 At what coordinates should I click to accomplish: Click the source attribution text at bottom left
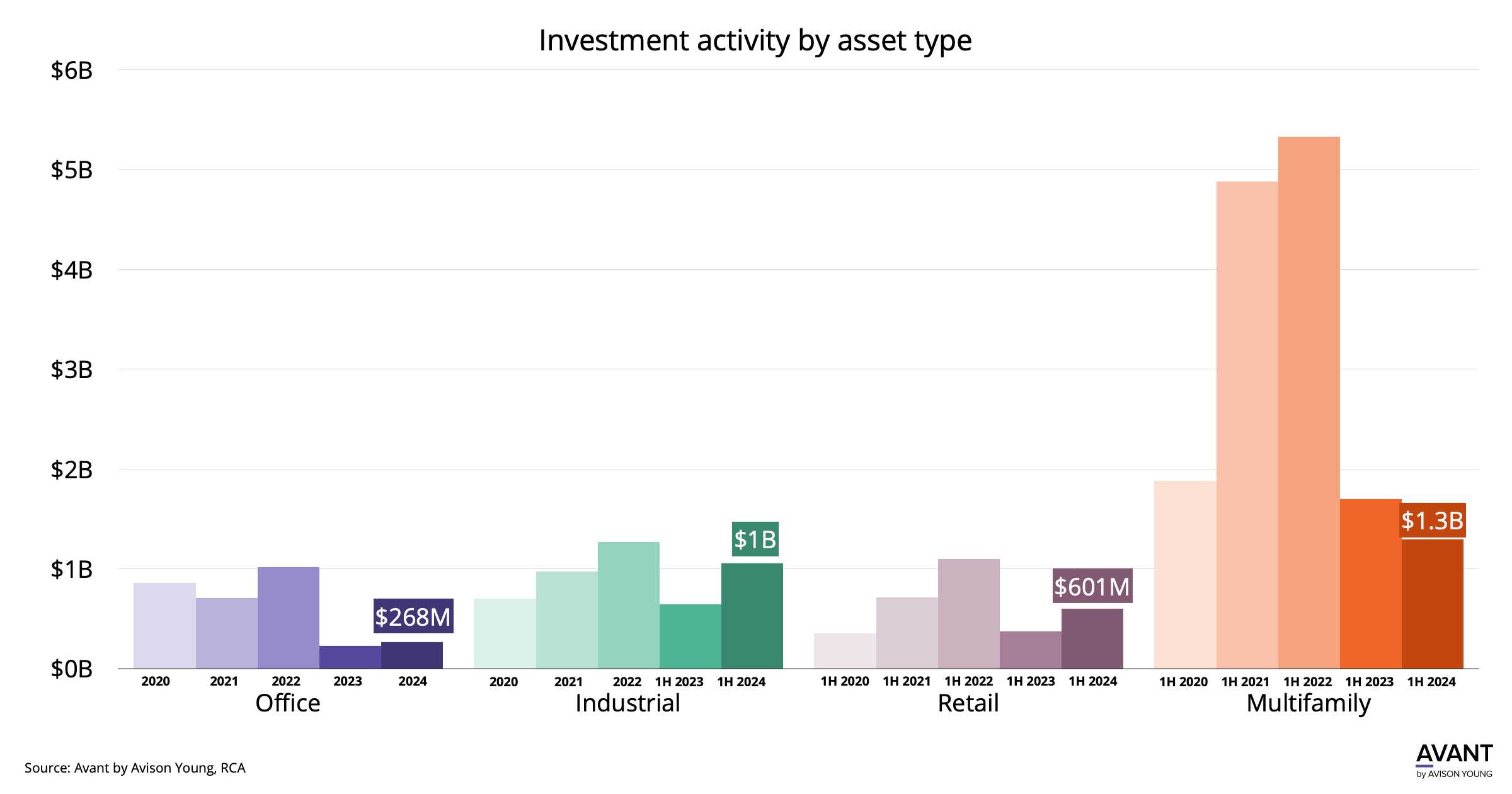coord(135,768)
